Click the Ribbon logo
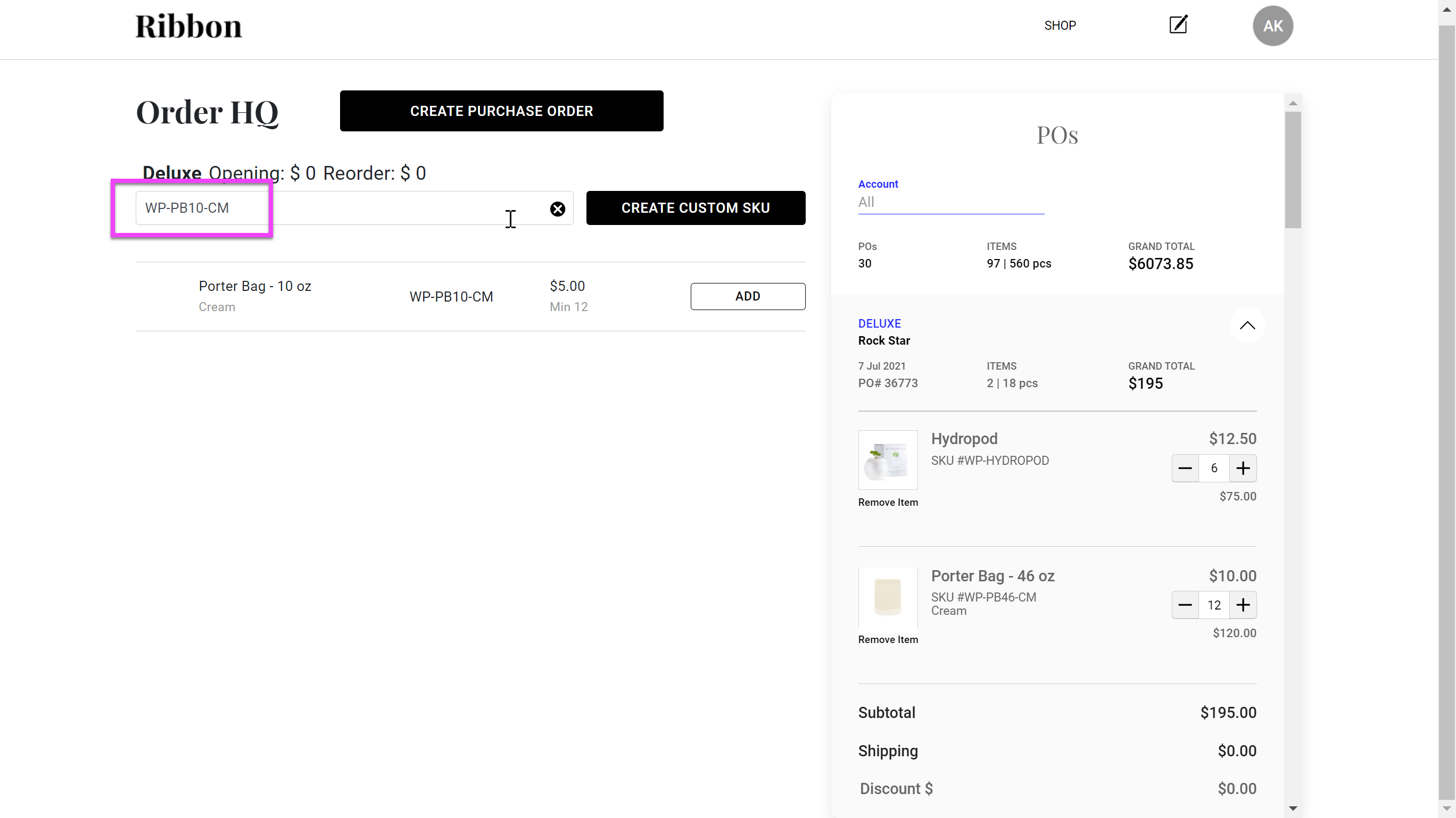Viewport: 1456px width, 818px height. (188, 27)
